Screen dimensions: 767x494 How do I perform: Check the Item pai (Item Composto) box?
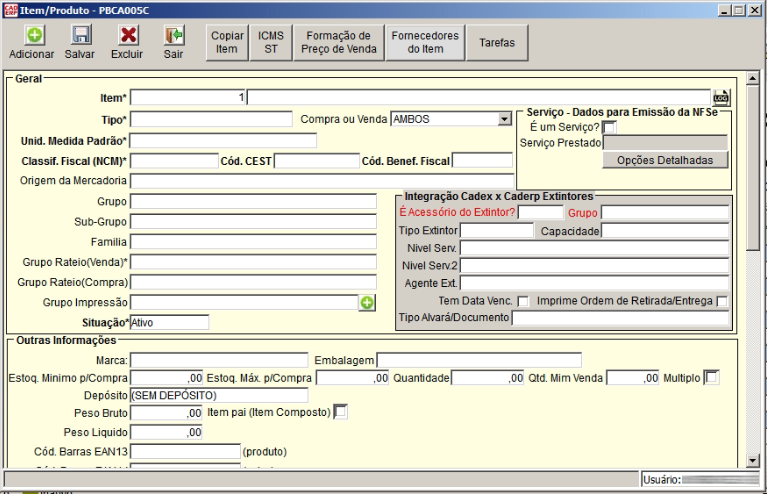(340, 412)
